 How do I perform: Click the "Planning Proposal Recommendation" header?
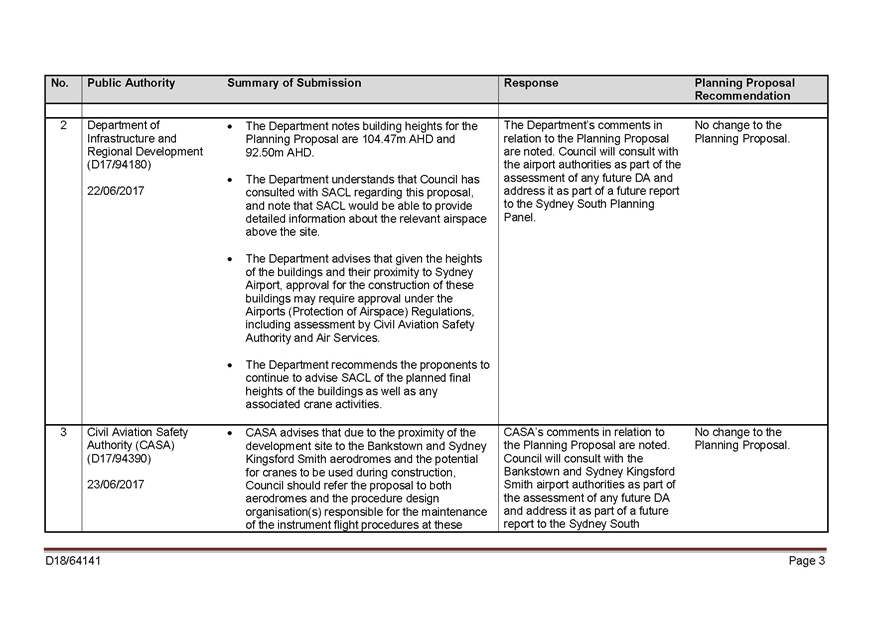(744, 90)
